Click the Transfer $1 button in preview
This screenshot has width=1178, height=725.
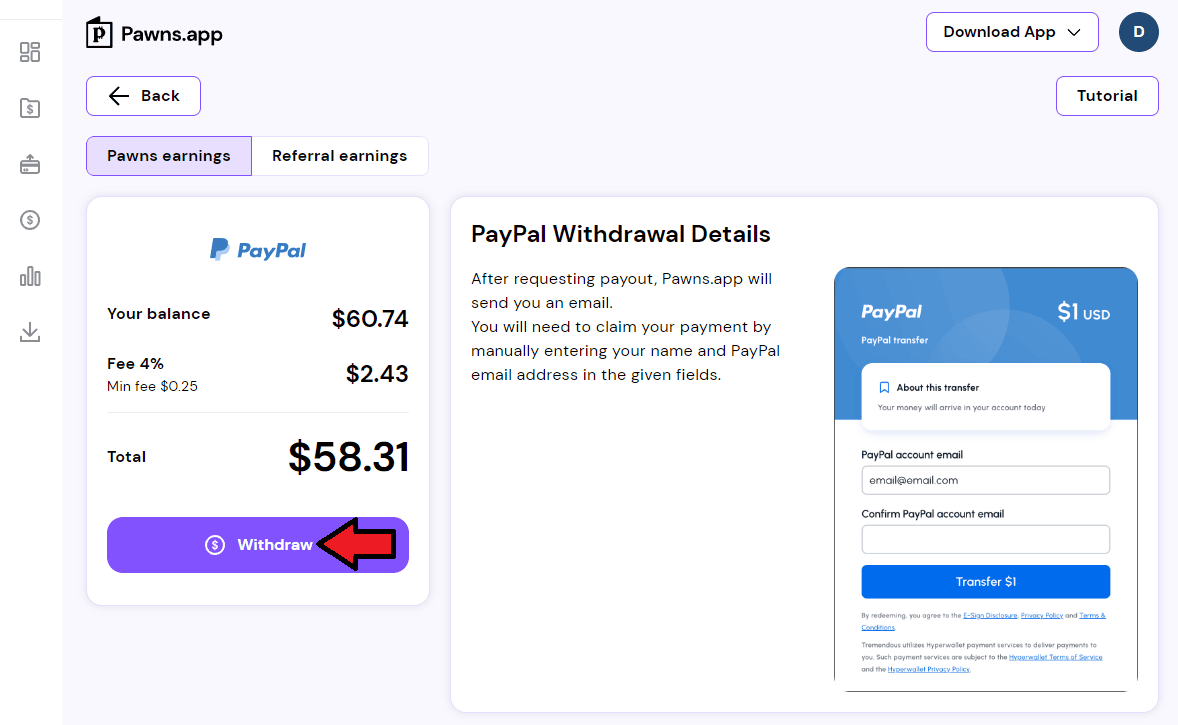click(985, 581)
